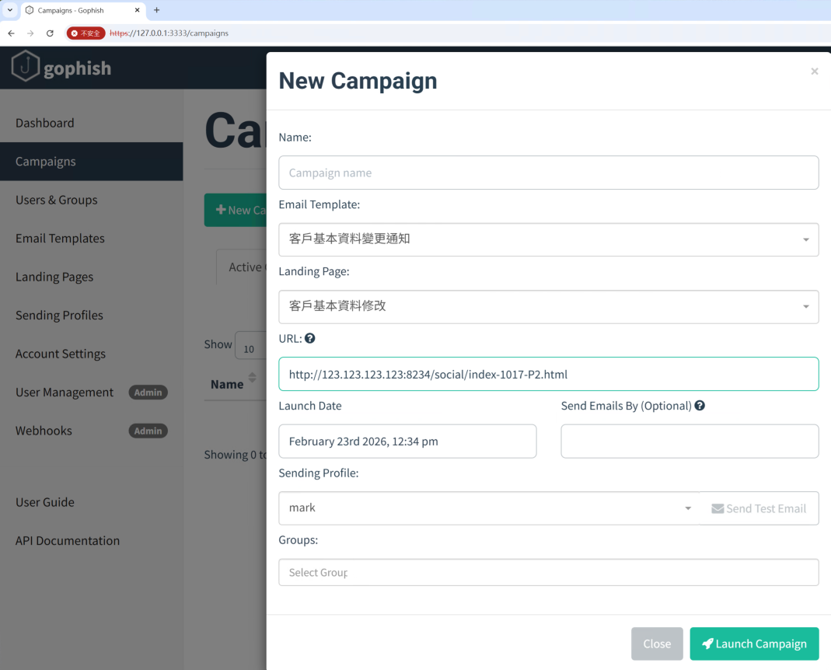This screenshot has width=831, height=670.
Task: Click the URL help question-mark icon
Action: click(x=310, y=338)
